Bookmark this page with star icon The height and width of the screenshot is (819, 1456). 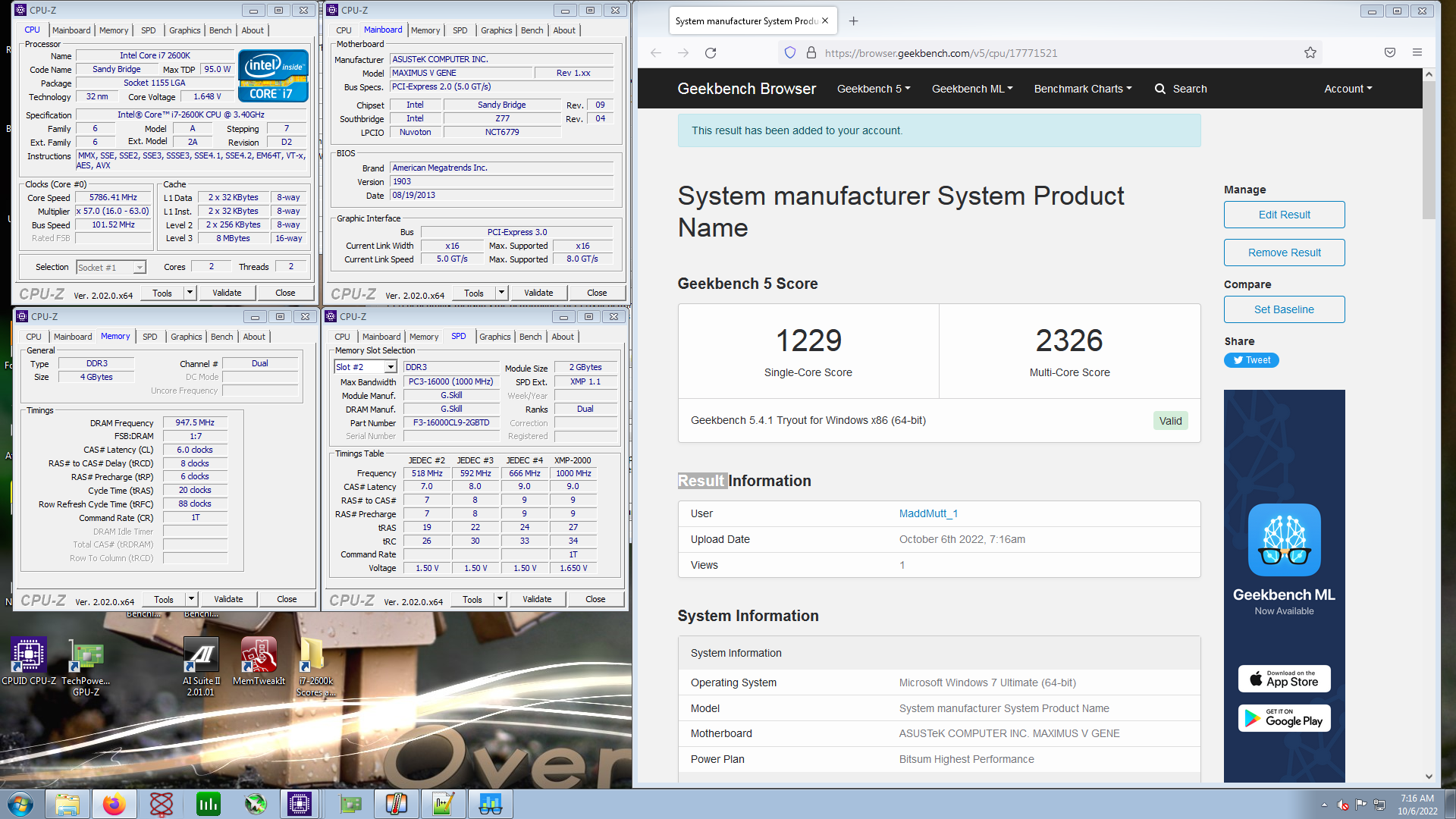1310,52
